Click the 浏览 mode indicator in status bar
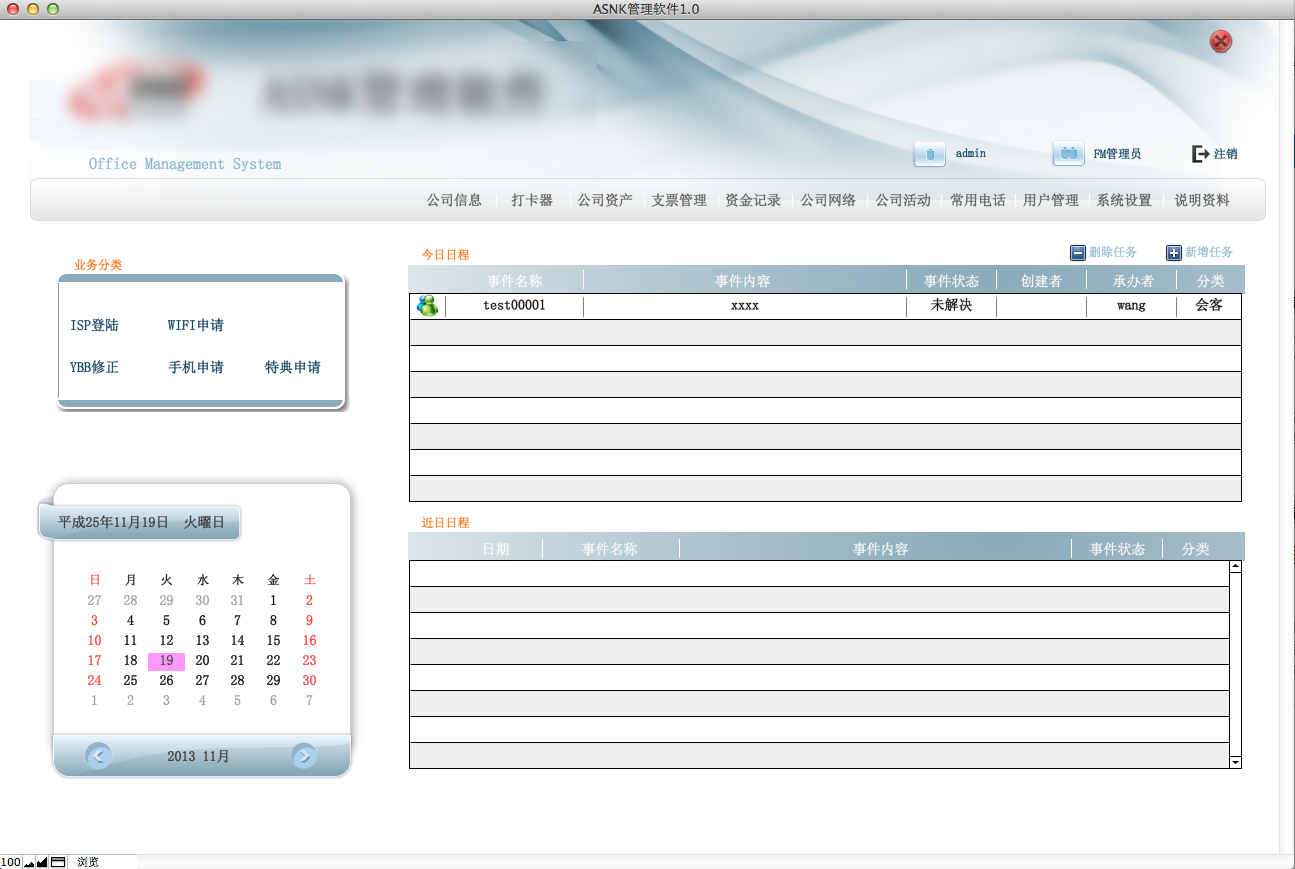Screen dimensions: 1295x869 [x=88, y=862]
